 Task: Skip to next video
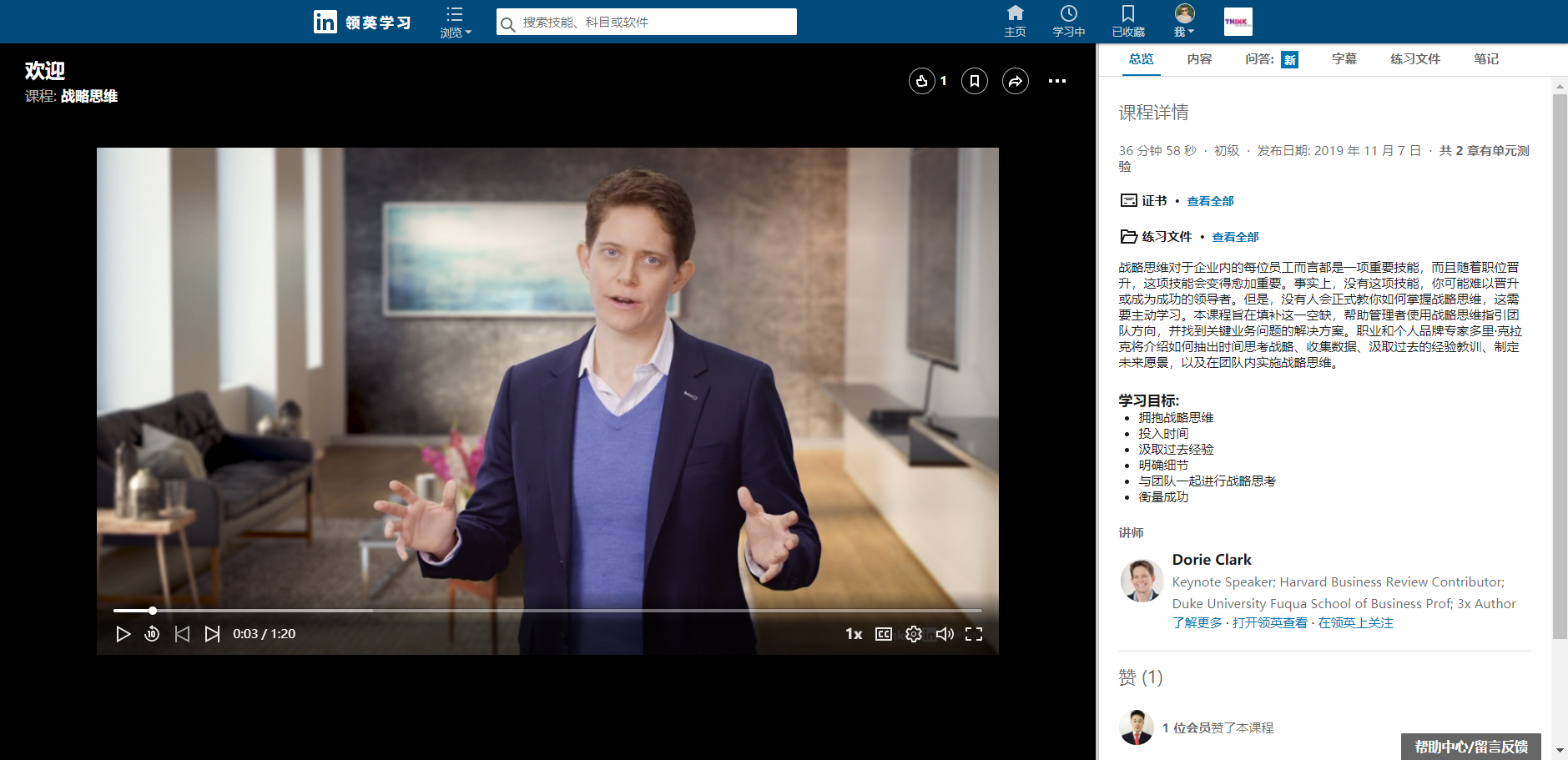[213, 634]
